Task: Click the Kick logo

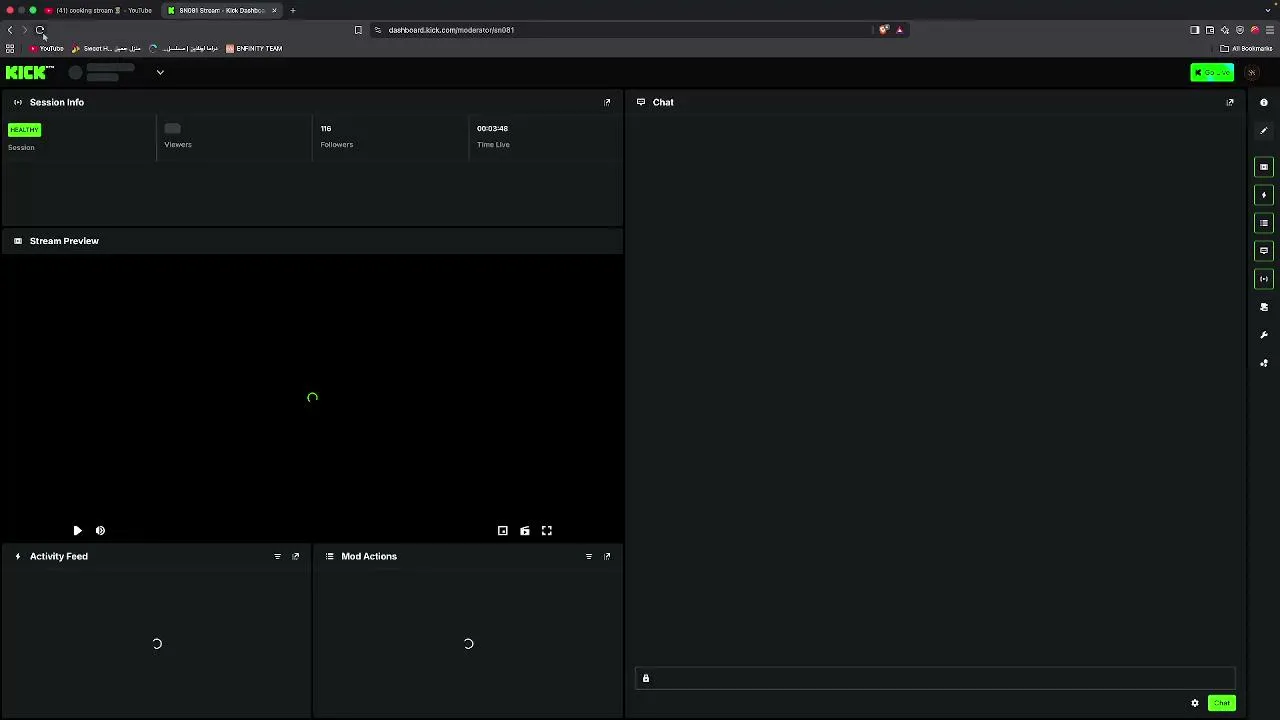Action: (x=29, y=72)
